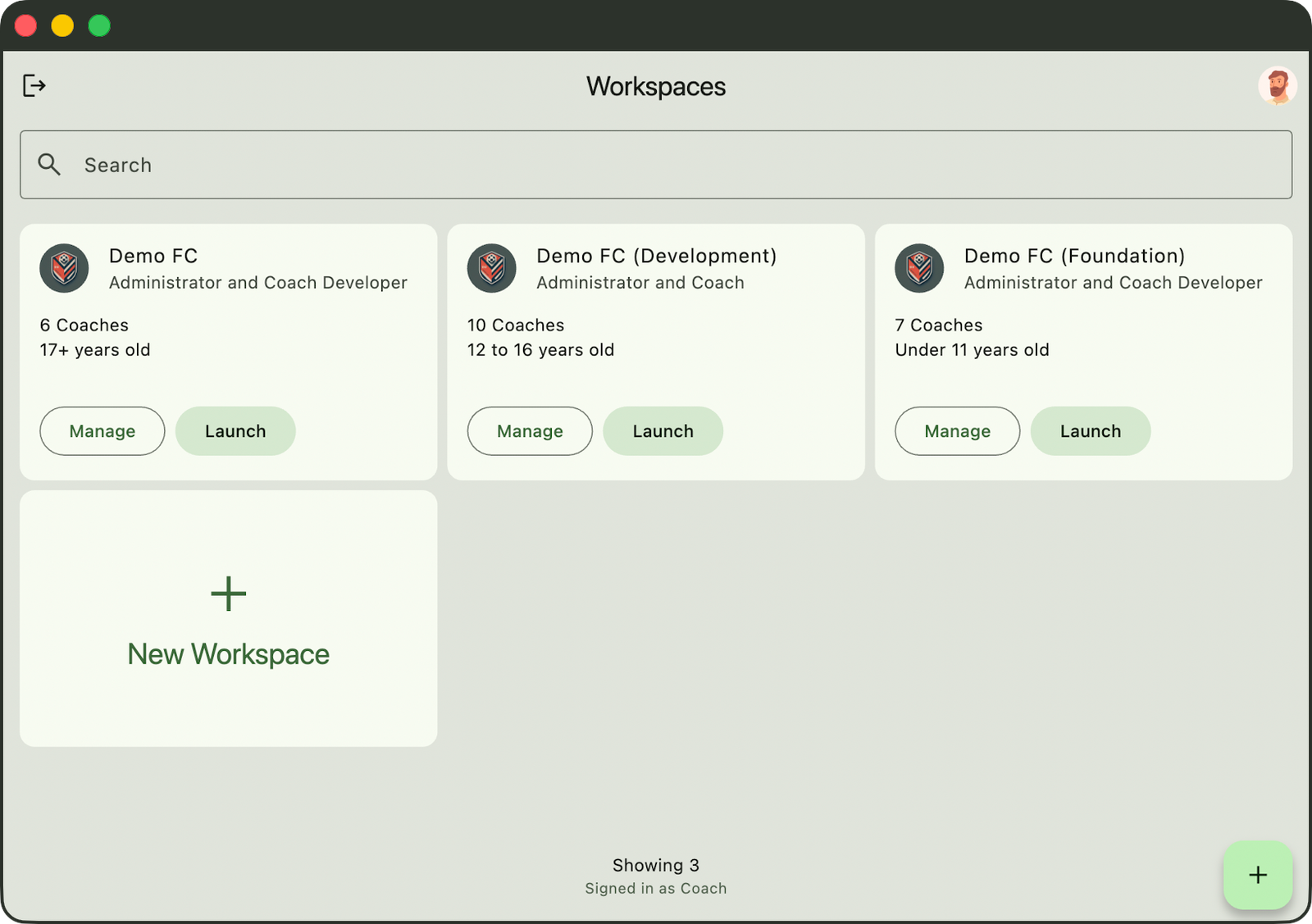Click the New Workspace label
This screenshot has width=1312, height=924.
pyautogui.click(x=228, y=654)
